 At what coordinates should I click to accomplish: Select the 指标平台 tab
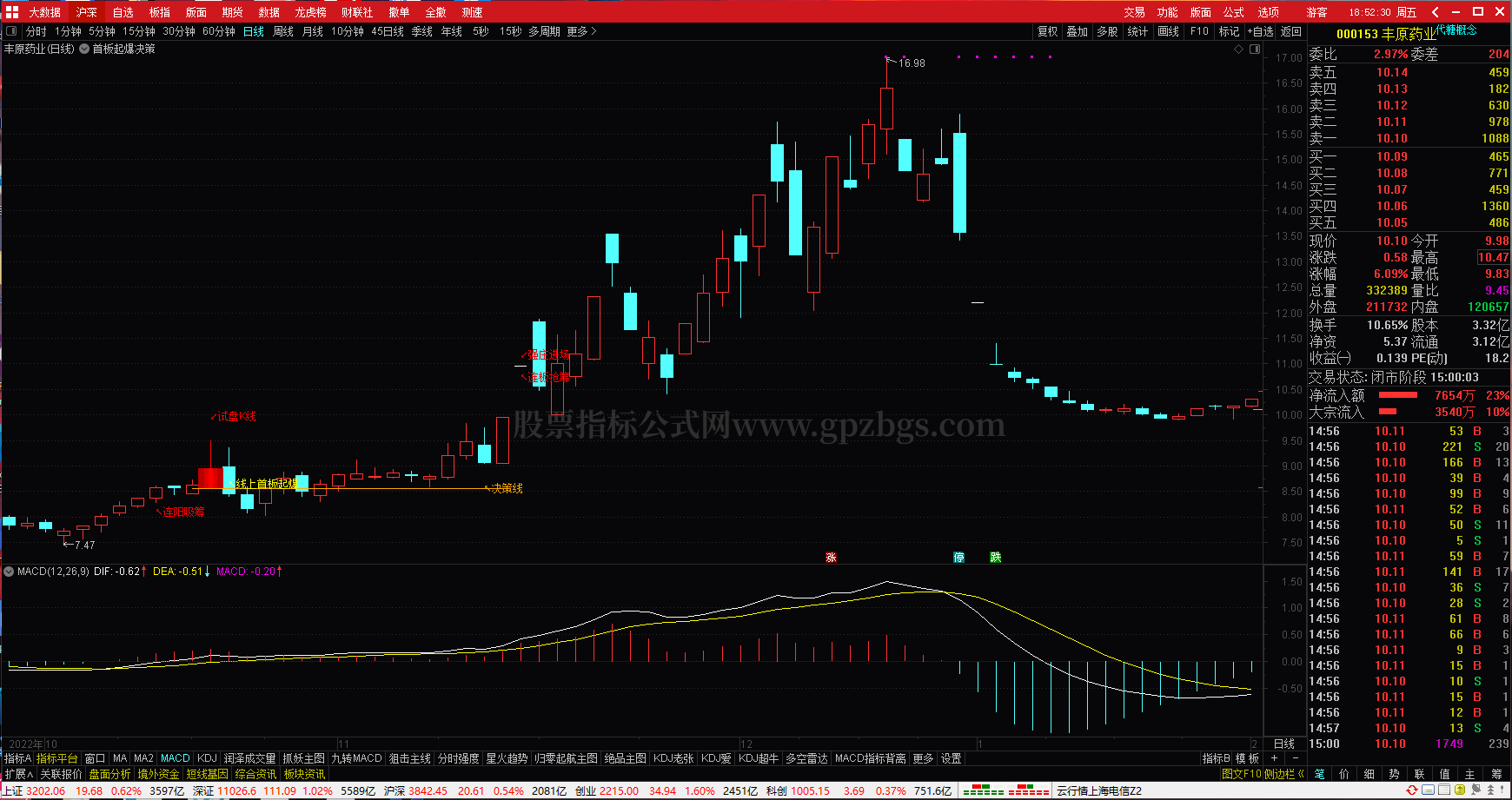coord(57,758)
